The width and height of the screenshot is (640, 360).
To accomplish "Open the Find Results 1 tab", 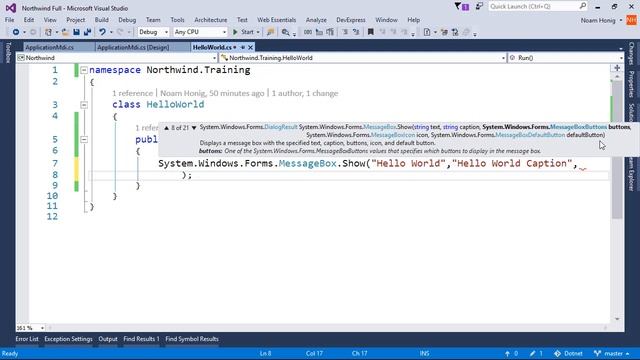I will [x=141, y=339].
